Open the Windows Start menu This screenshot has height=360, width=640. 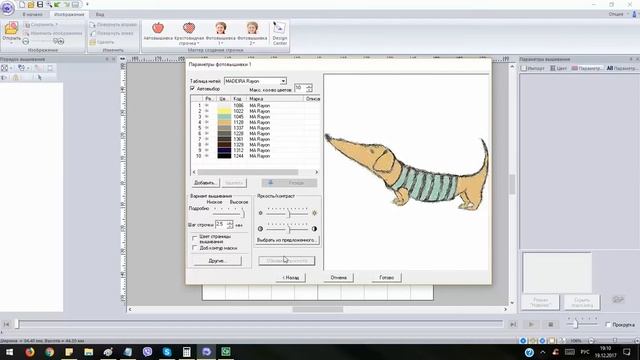coord(9,352)
